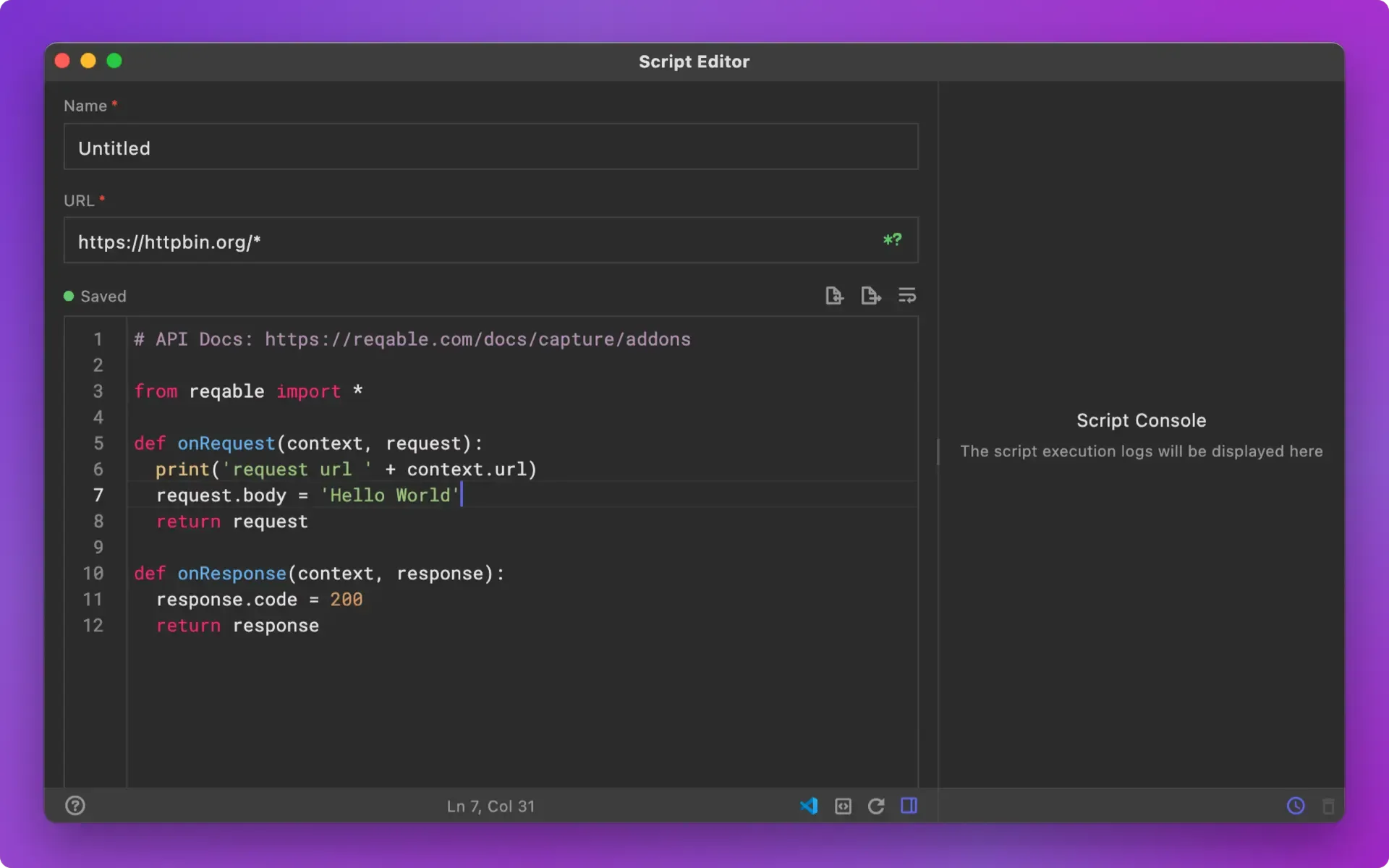Image resolution: width=1389 pixels, height=868 pixels.
Task: Click the panel divider handle beside console
Action: (x=938, y=452)
